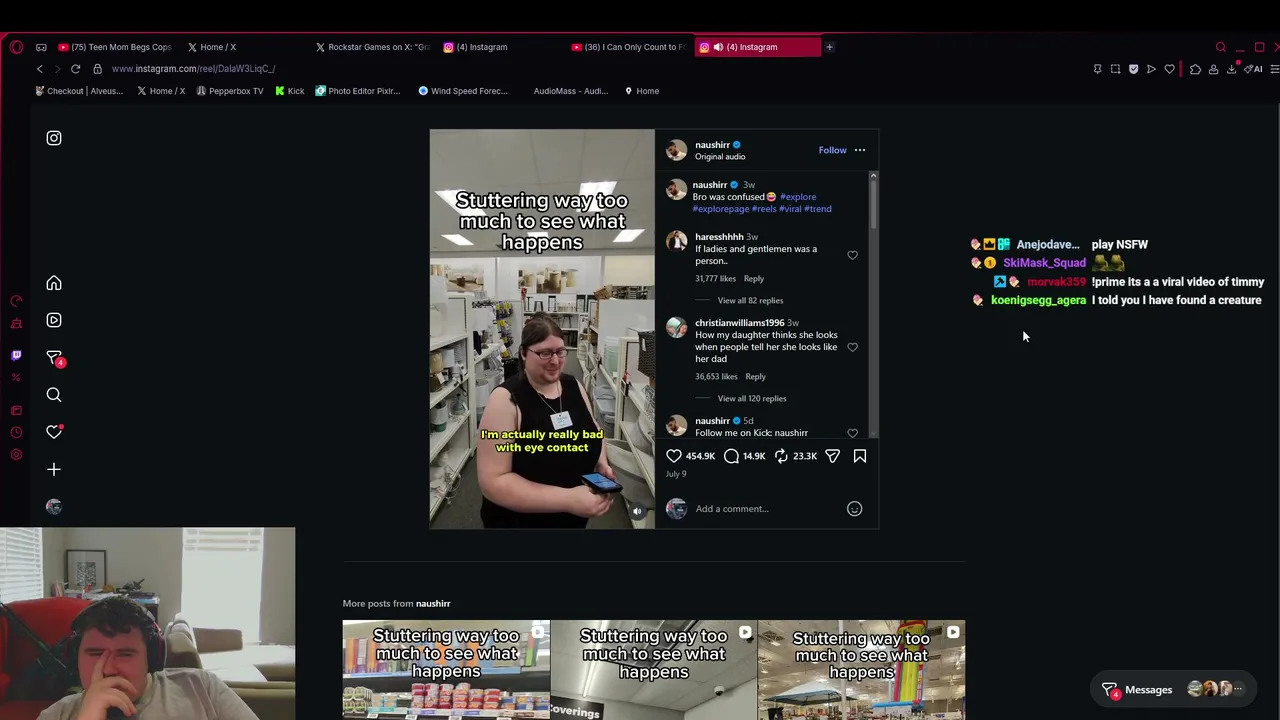Open the reel's comments bubble

click(732, 456)
